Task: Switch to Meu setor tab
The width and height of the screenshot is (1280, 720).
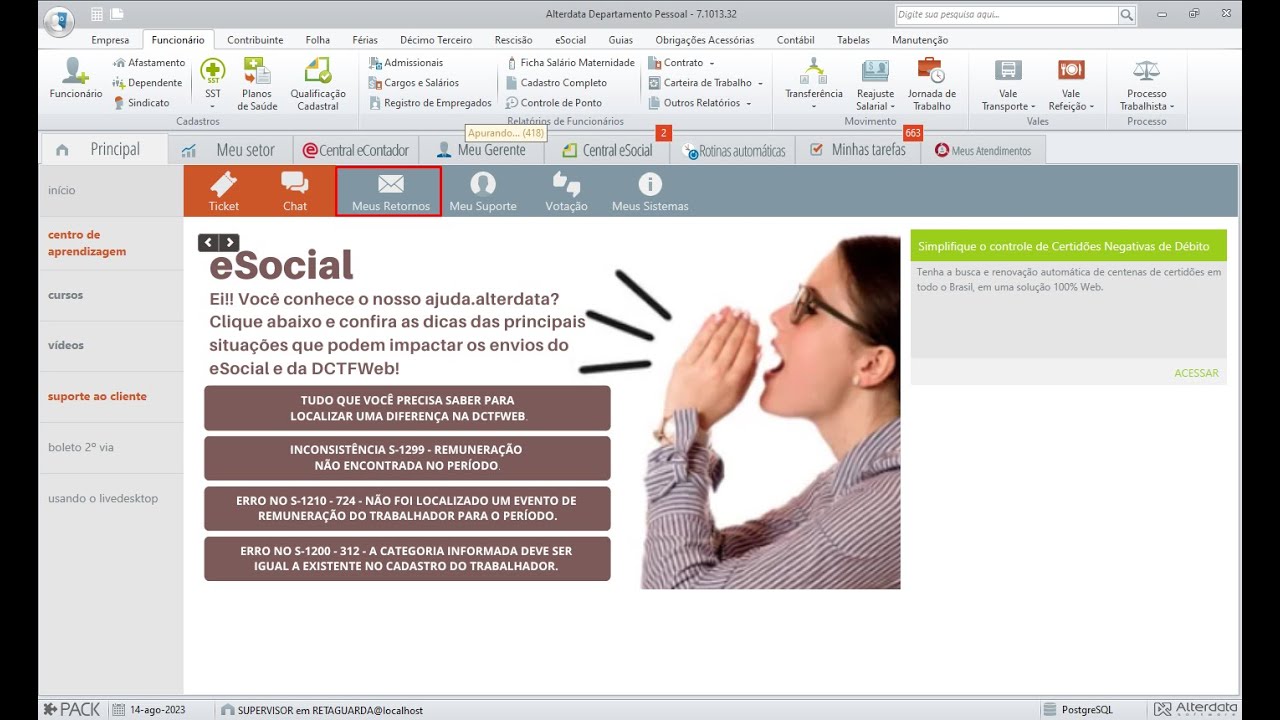Action: [231, 150]
